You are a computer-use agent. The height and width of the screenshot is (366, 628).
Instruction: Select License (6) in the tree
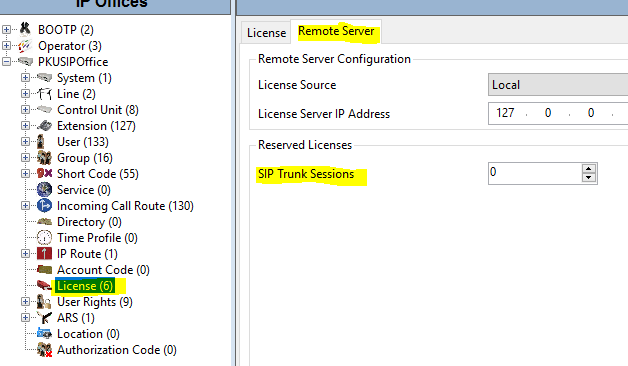(85, 286)
